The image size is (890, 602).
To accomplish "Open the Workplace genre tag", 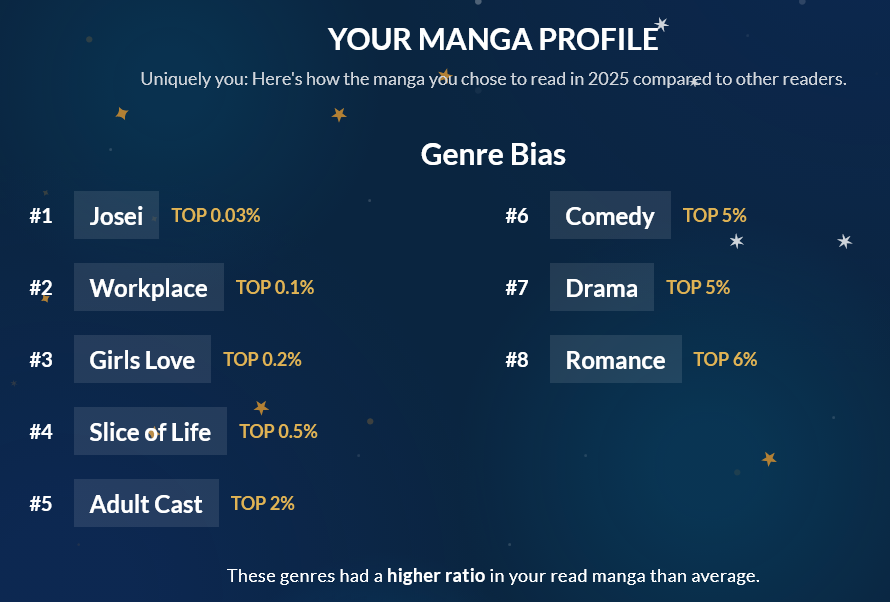I will (148, 288).
